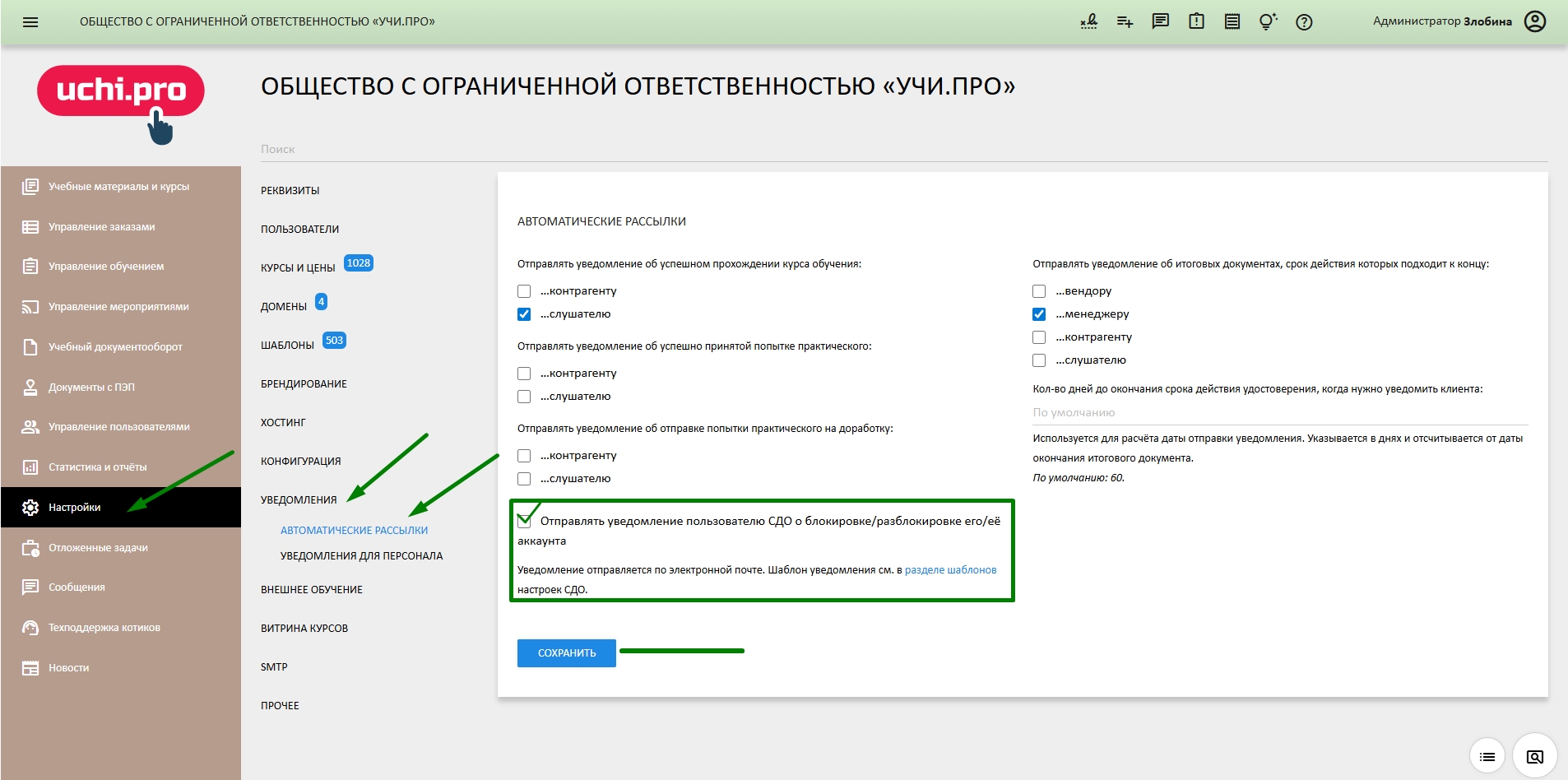Expand the УВЕДОМЛЕНИЯ settings section

299,500
